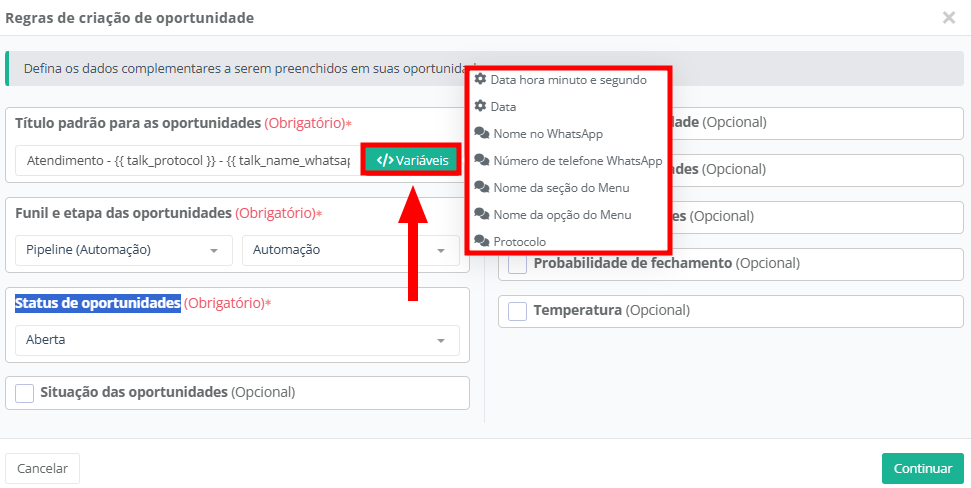The image size is (971, 488).
Task: Check the Temperatura option
Action: (x=518, y=311)
